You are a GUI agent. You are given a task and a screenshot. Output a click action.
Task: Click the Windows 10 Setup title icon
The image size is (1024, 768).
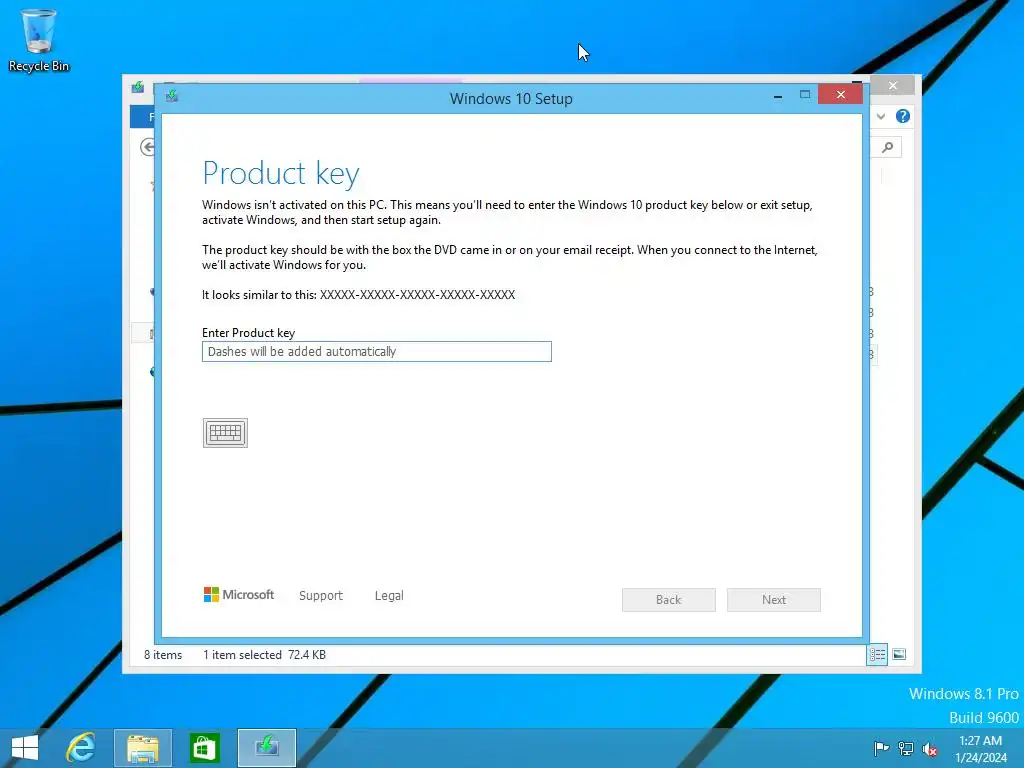click(172, 96)
